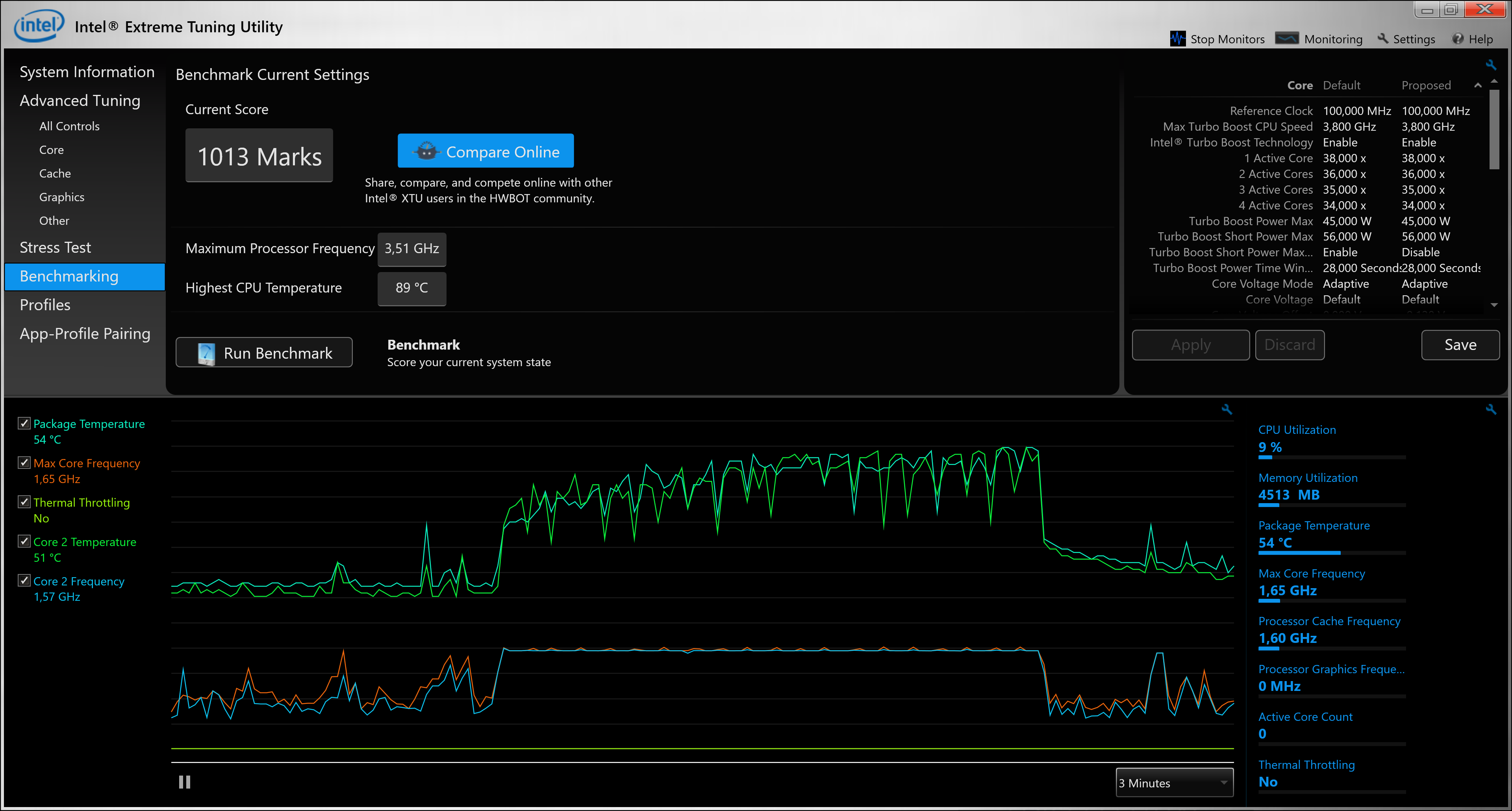Select Other under Advanced Tuning
Screen dimensions: 1512x811
point(54,220)
